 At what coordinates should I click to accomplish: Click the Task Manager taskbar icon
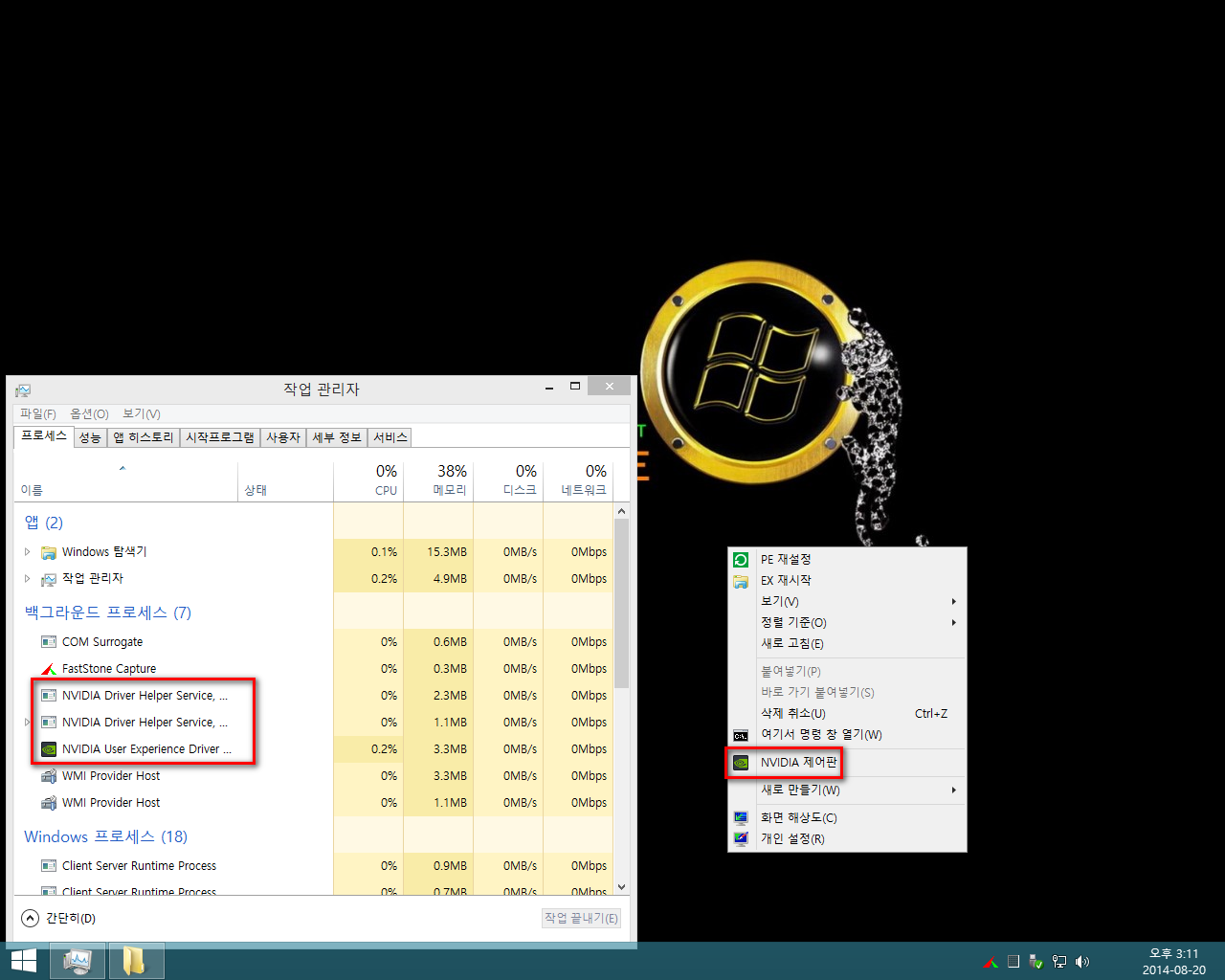(x=78, y=961)
